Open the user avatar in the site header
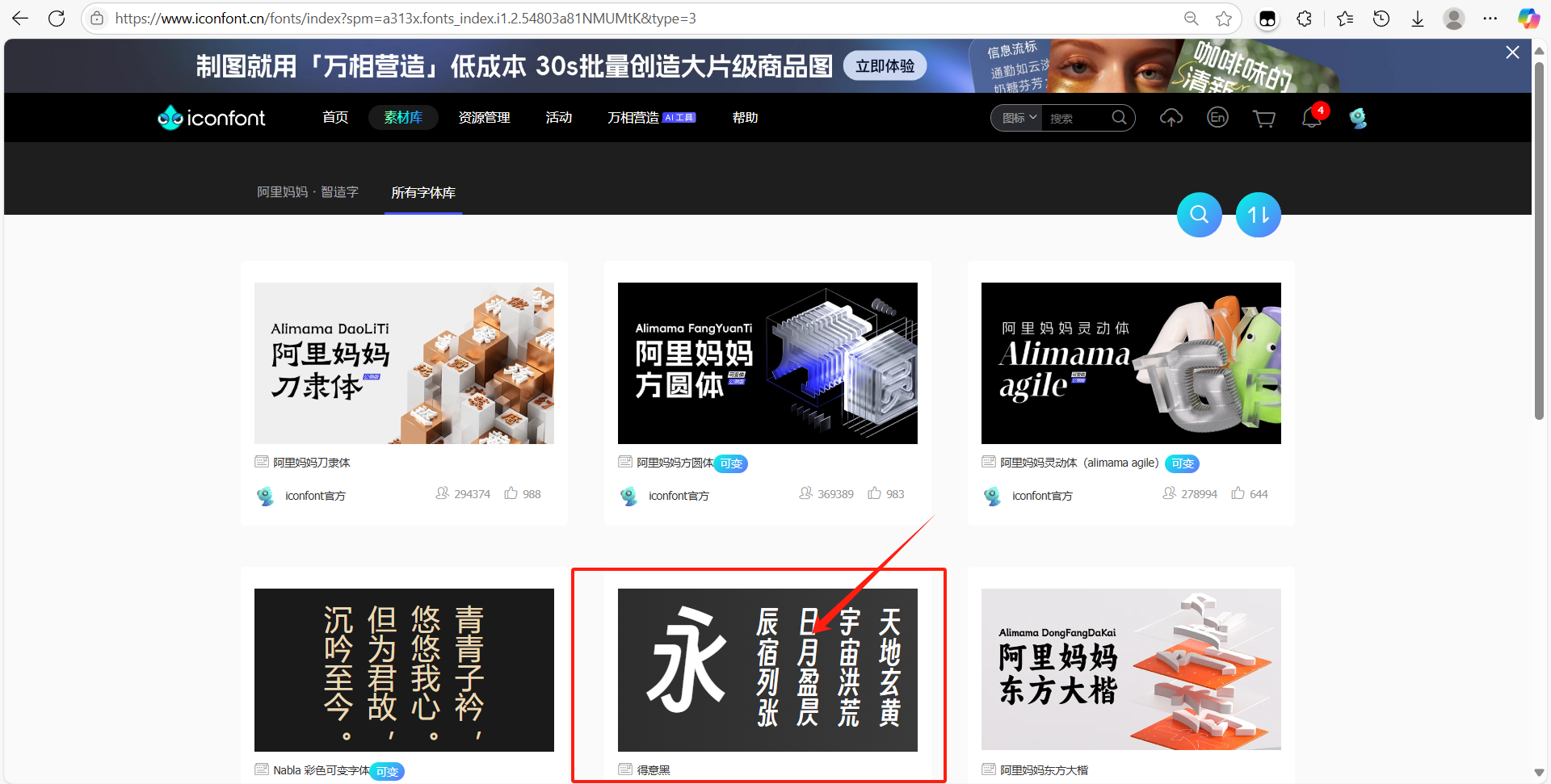Viewport: 1551px width, 784px height. 1358,118
